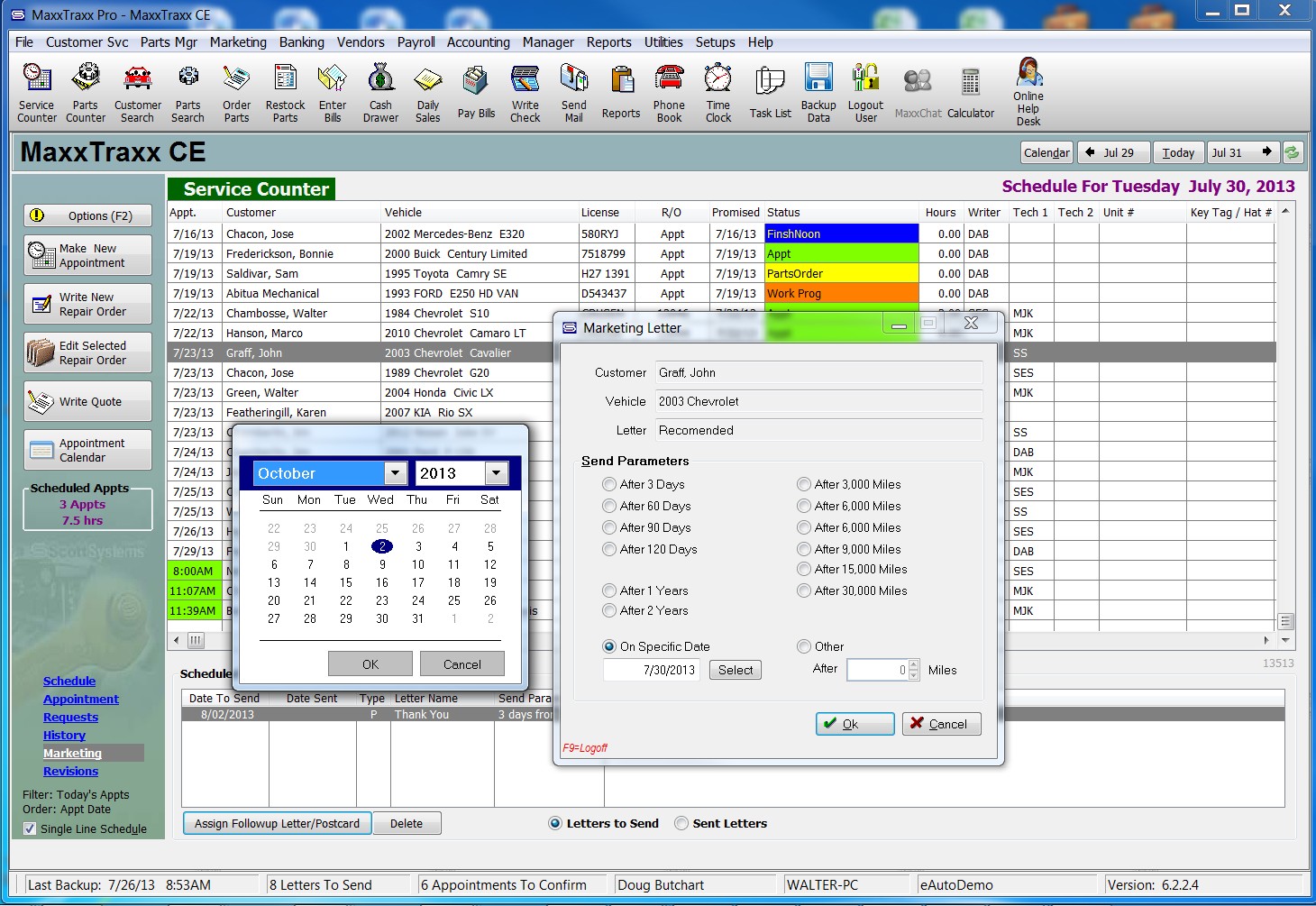The width and height of the screenshot is (1316, 906).
Task: Open the Time Clock icon
Action: [718, 92]
